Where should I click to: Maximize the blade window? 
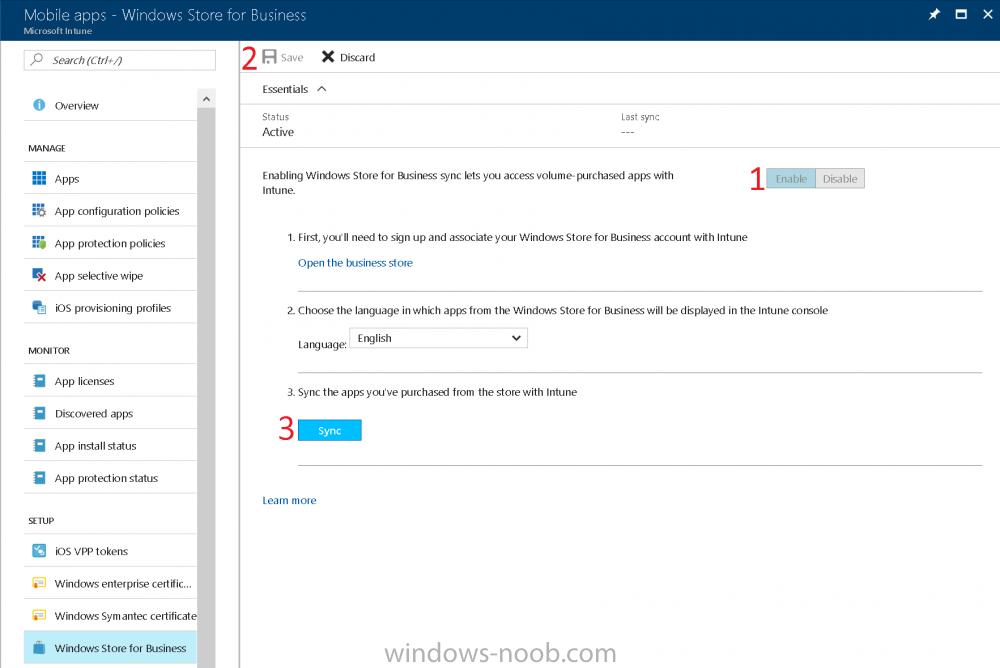pyautogui.click(x=961, y=14)
